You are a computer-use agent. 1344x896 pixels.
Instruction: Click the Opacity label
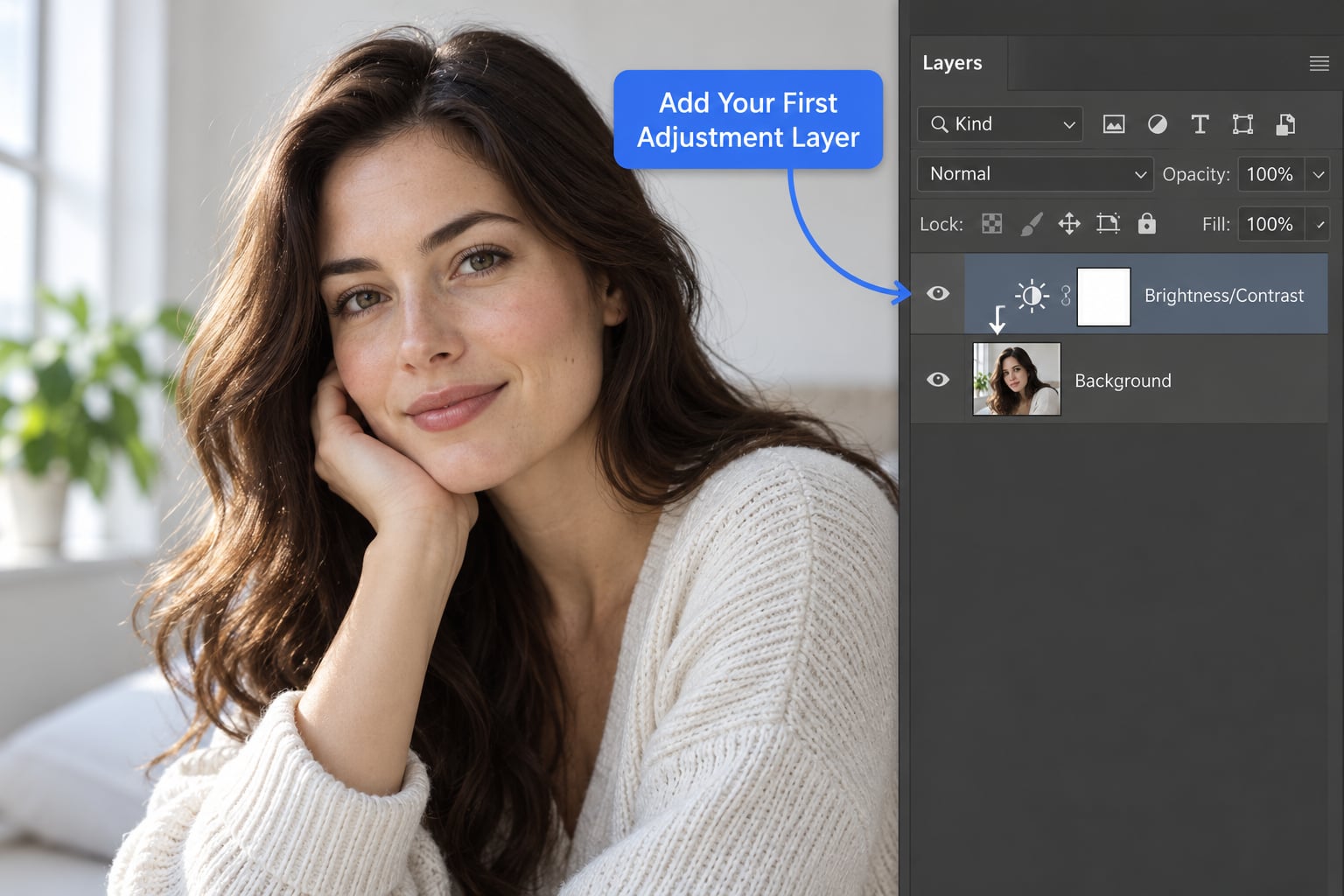[x=1196, y=174]
